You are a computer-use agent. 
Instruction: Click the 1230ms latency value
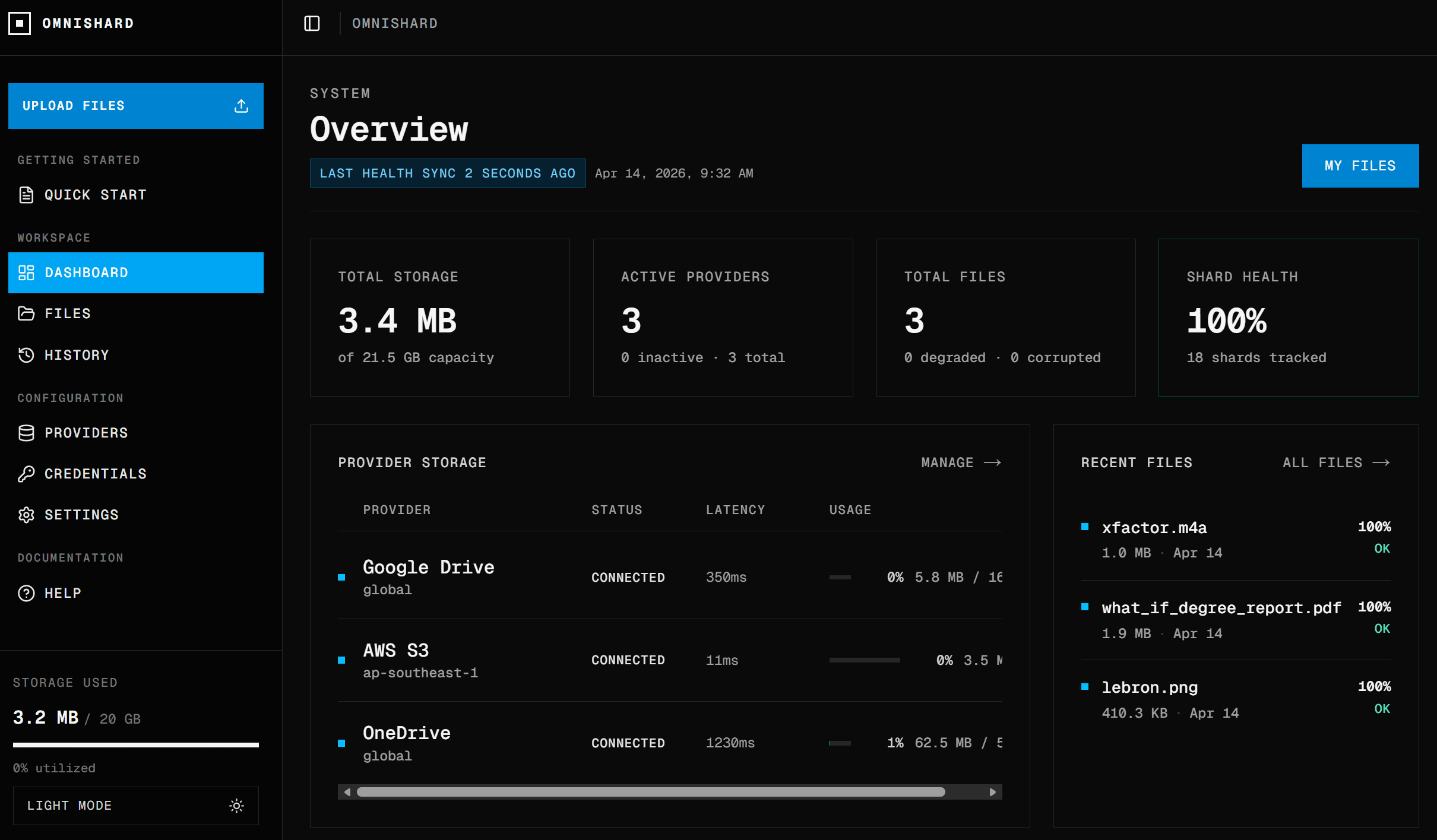[730, 743]
